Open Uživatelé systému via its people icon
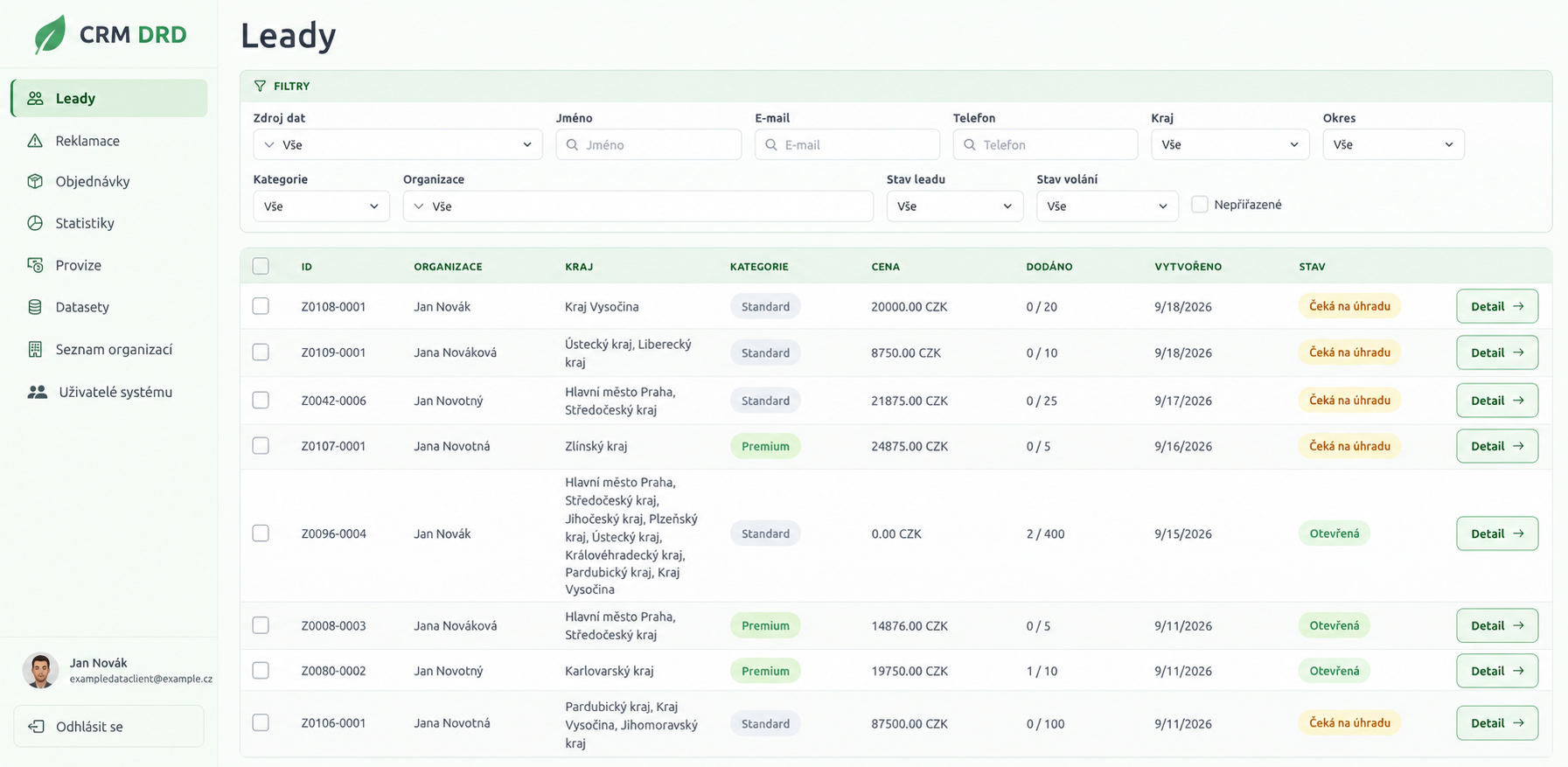This screenshot has height=767, width=1568. click(x=38, y=392)
